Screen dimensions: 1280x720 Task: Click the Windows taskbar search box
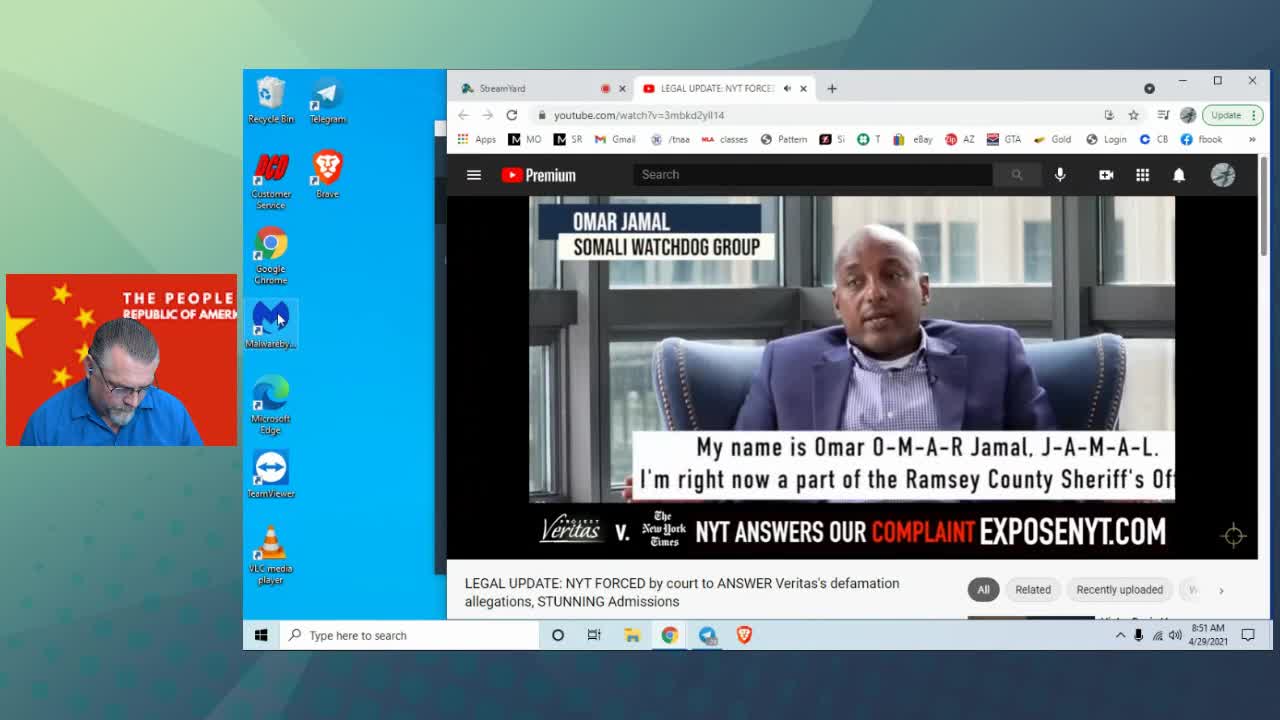410,635
